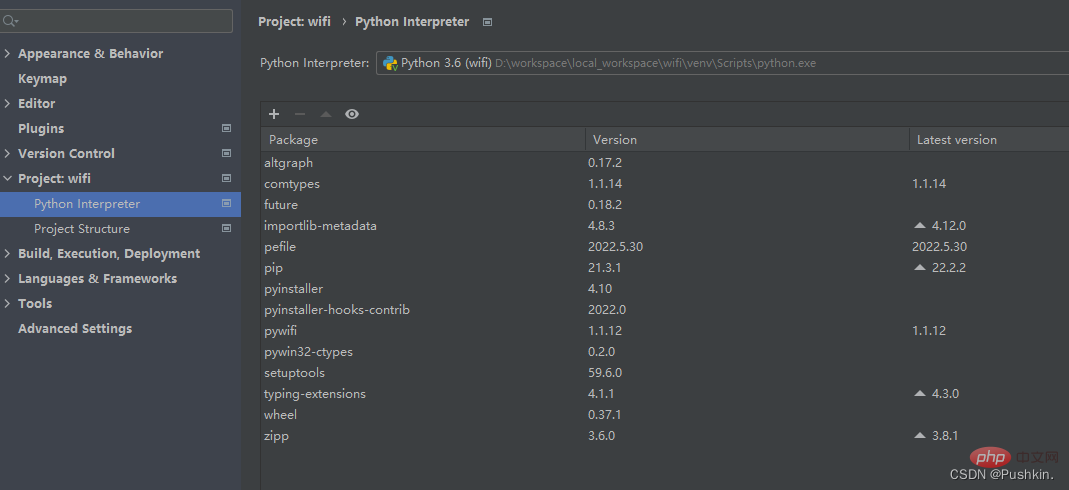Click the search magnifier icon in settings

point(10,21)
